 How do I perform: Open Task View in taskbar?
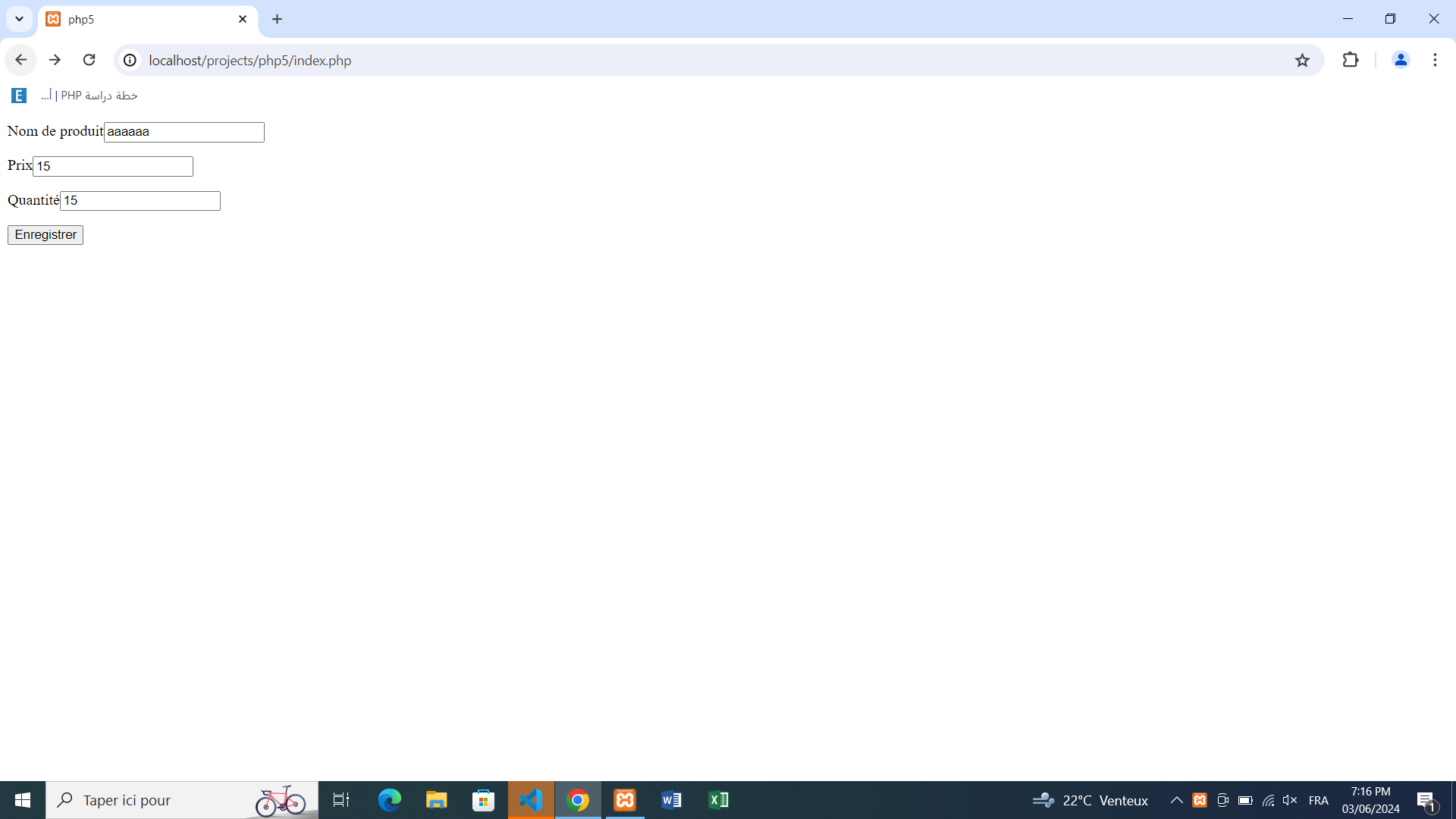coord(341,800)
